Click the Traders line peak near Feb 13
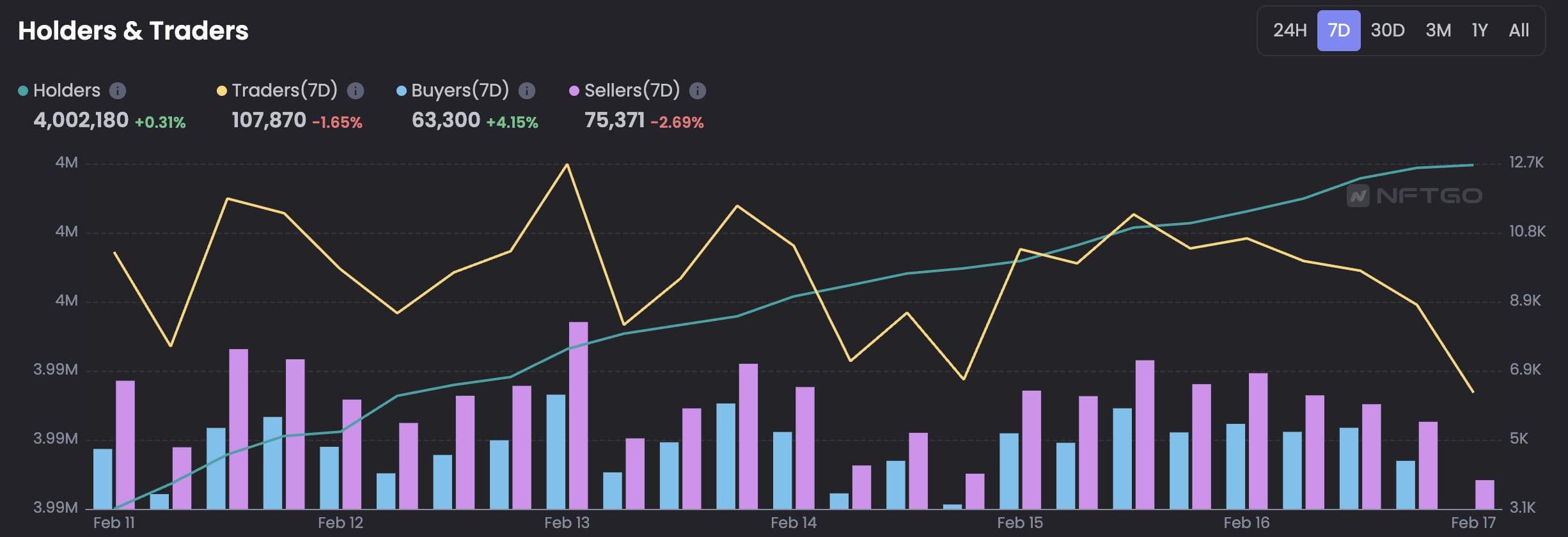This screenshot has height=537, width=1568. tap(567, 165)
